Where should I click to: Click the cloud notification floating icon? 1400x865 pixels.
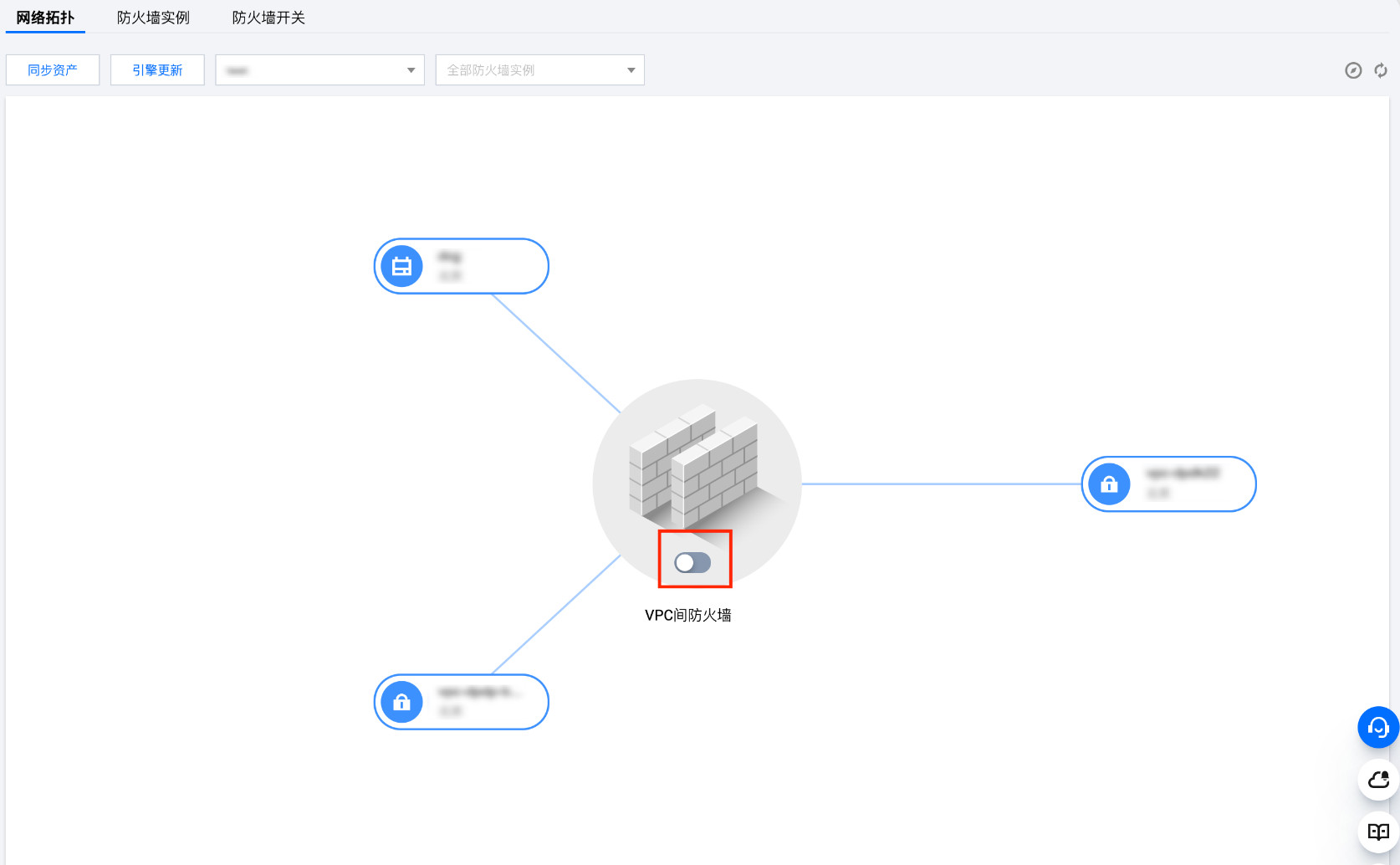pyautogui.click(x=1377, y=780)
